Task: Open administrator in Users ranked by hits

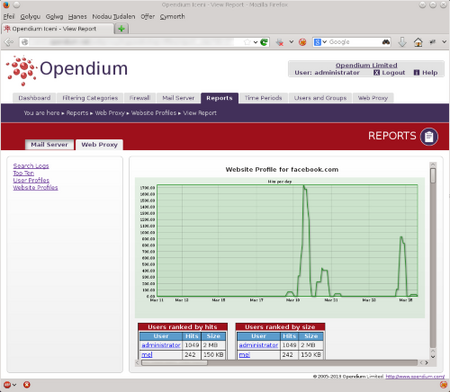Action: pyautogui.click(x=161, y=345)
